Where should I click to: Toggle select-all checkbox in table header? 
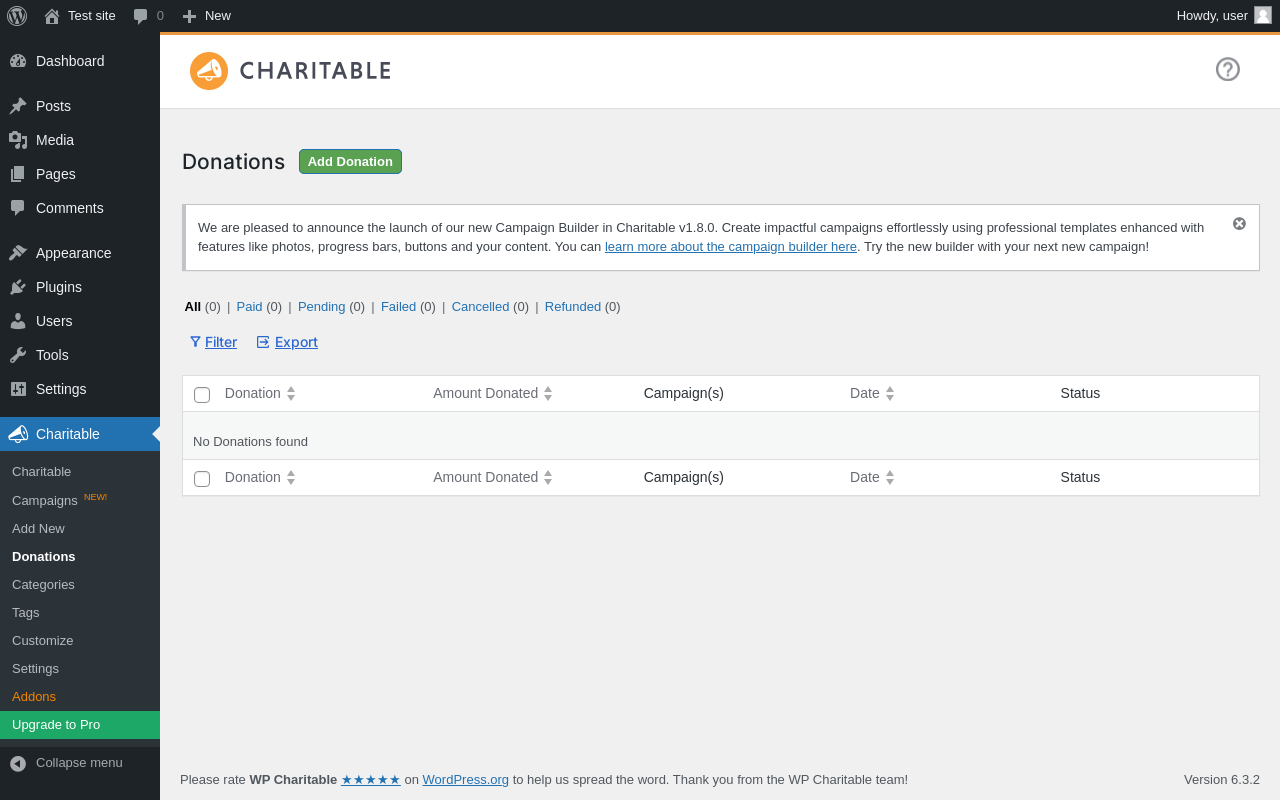click(202, 395)
